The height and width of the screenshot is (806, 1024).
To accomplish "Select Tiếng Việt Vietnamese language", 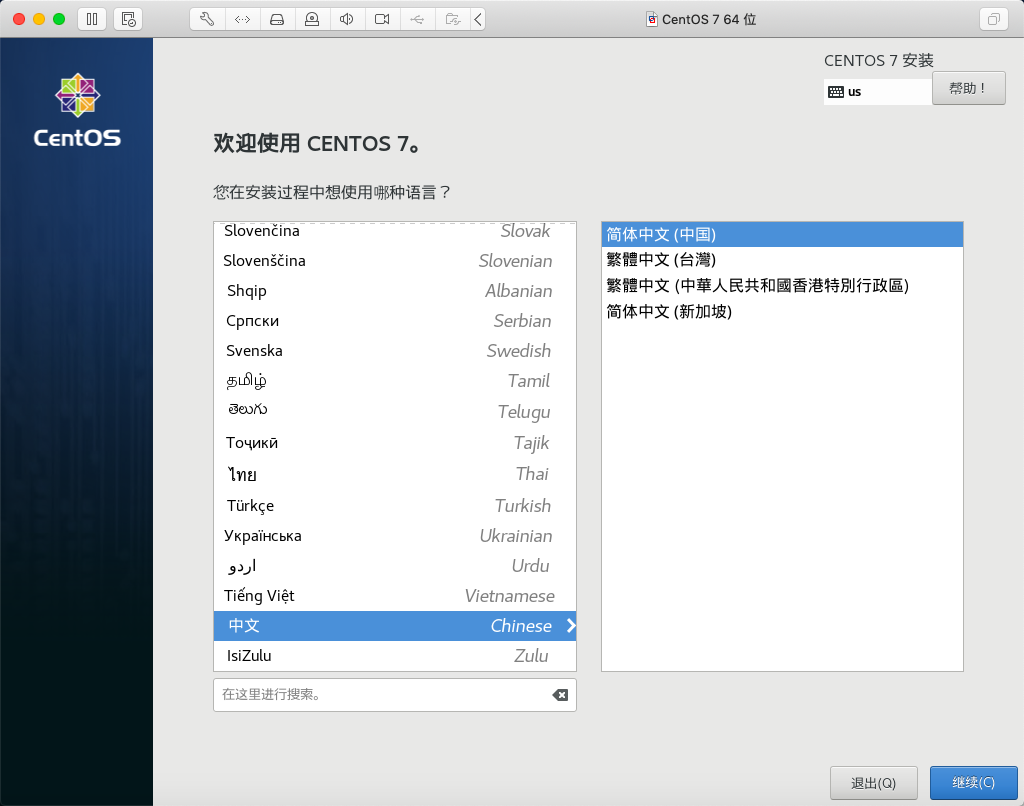I will 394,596.
